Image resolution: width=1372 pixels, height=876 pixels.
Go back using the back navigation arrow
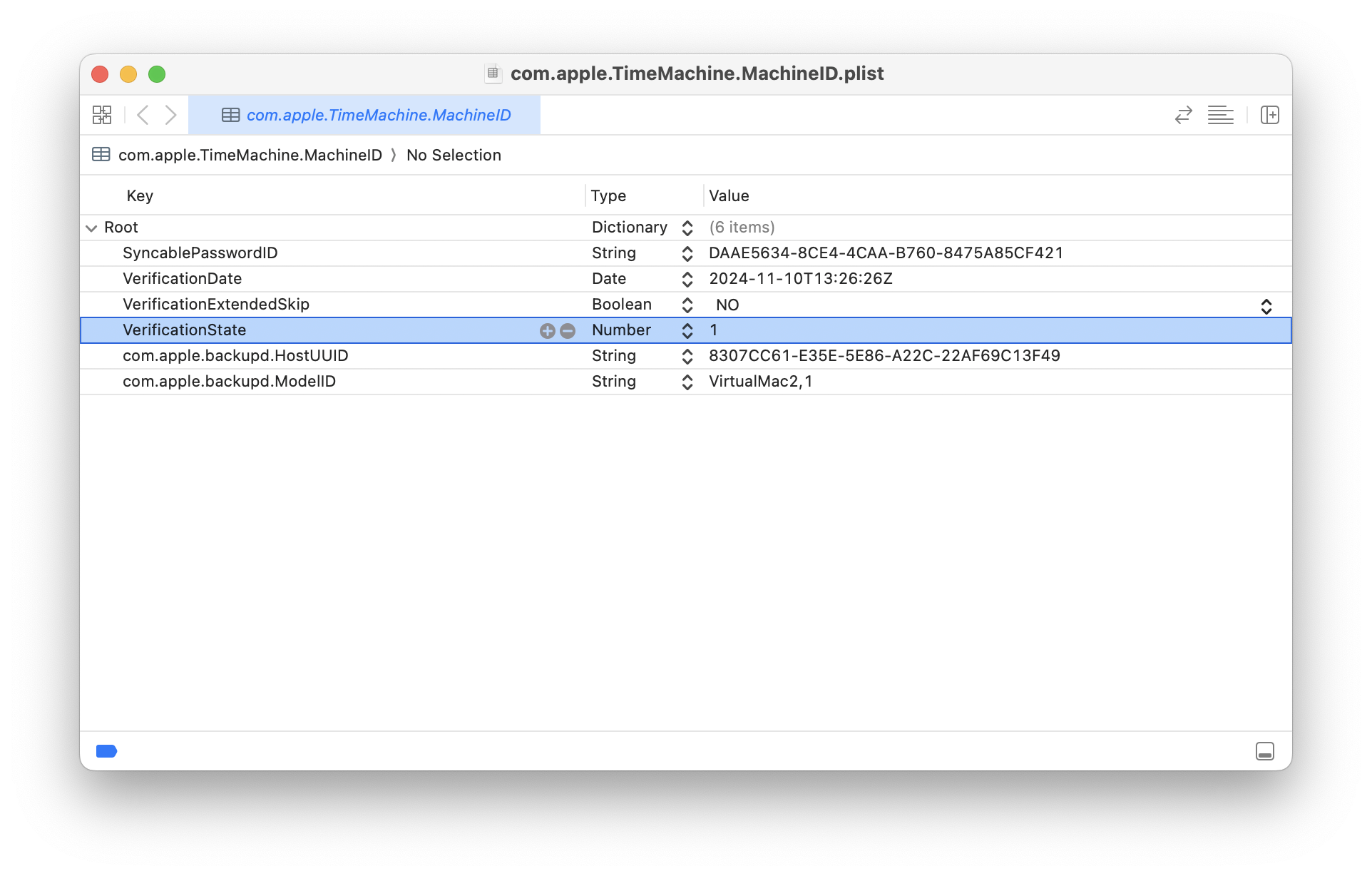coord(142,114)
